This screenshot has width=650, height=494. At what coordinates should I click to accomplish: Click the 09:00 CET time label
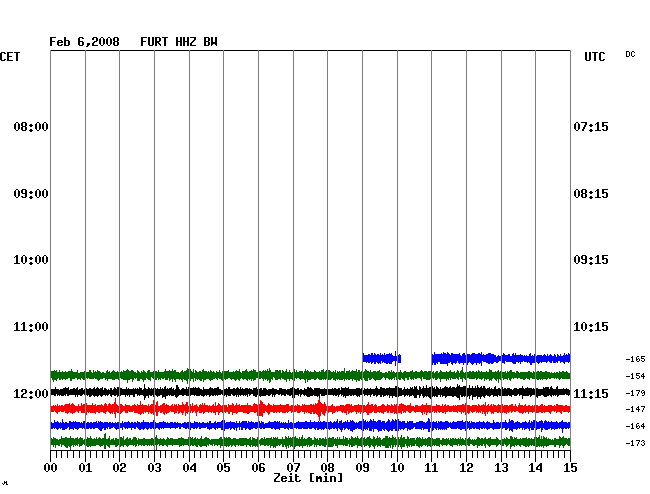point(31,194)
